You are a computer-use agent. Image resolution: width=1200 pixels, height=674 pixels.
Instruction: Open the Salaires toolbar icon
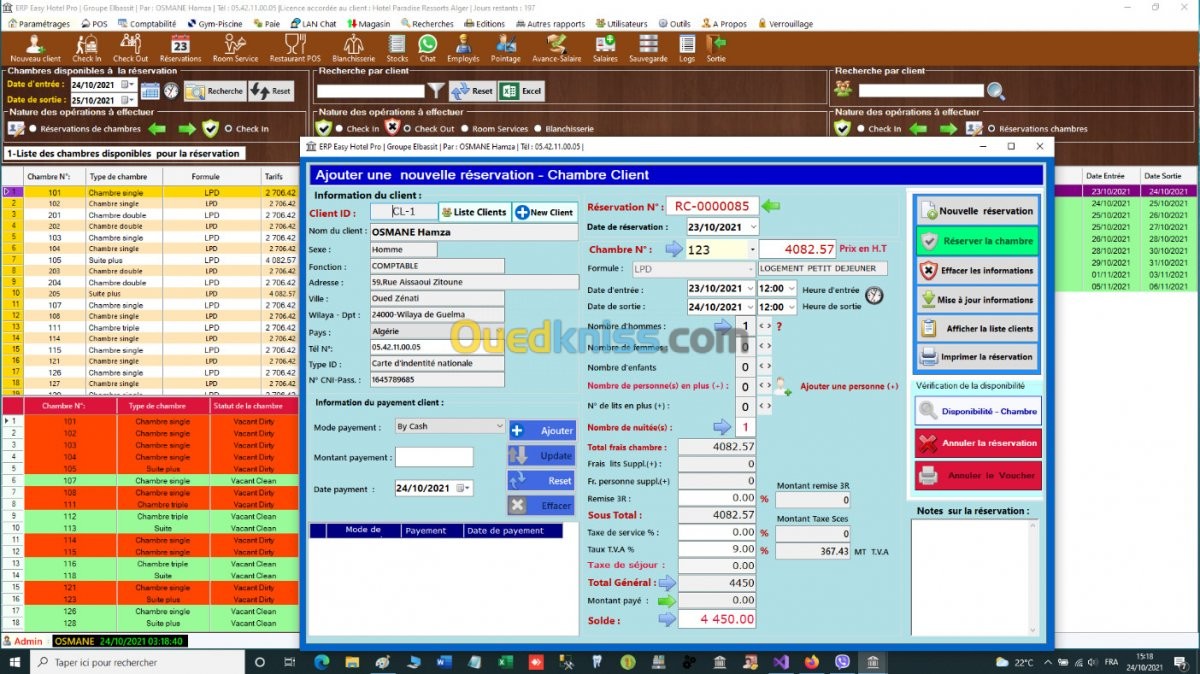click(x=605, y=48)
